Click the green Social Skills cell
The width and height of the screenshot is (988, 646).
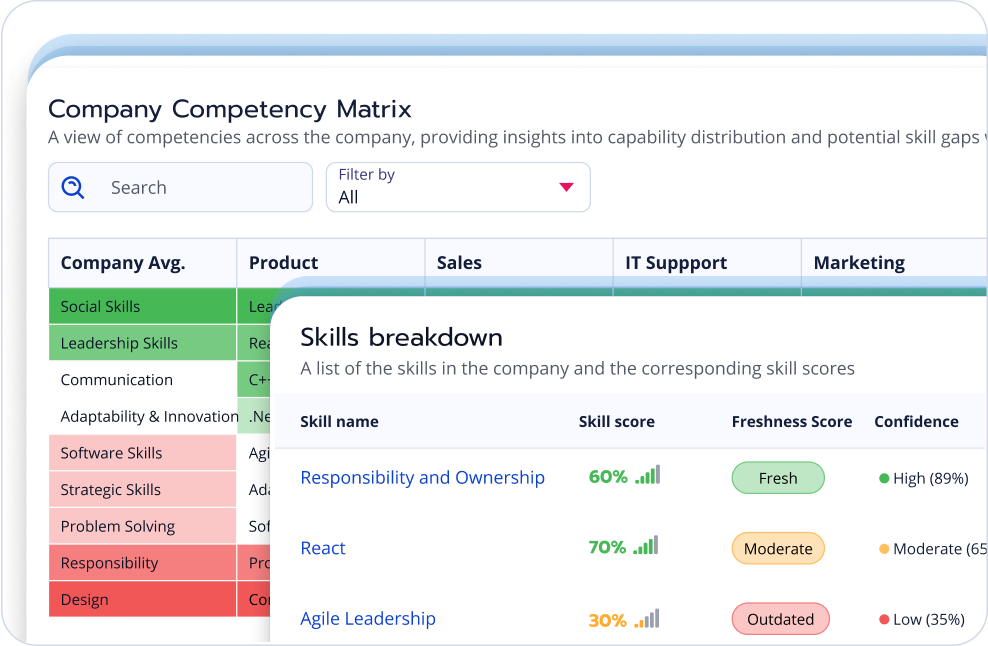click(142, 307)
